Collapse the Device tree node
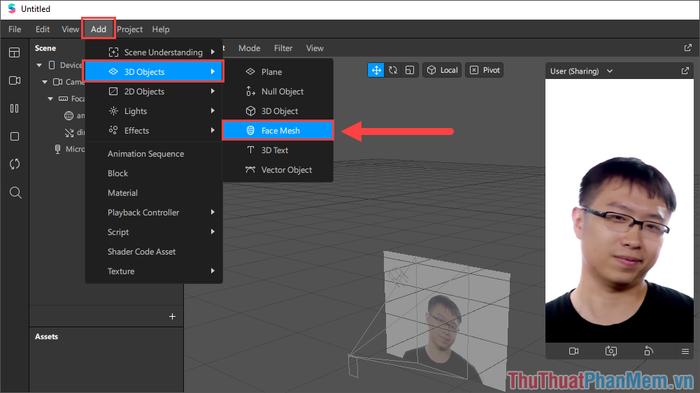700x393 pixels. (39, 65)
